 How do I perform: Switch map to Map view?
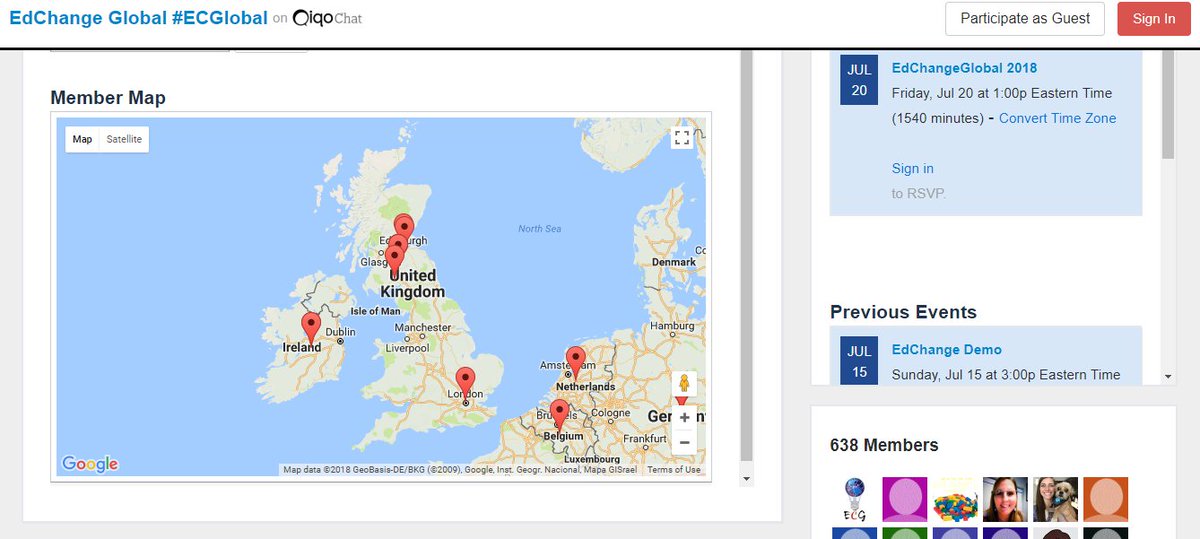[x=82, y=139]
